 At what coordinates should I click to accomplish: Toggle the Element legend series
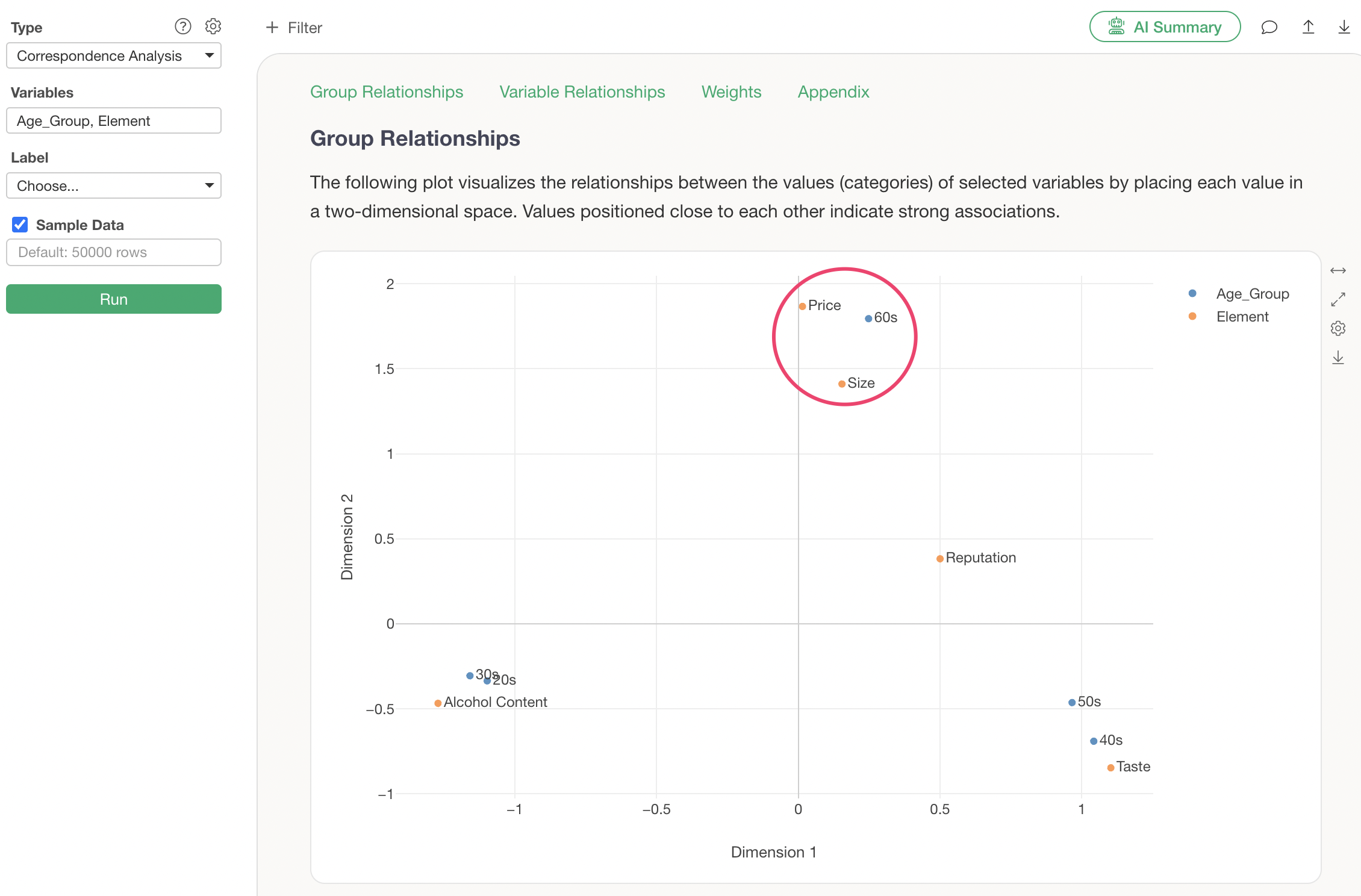(1242, 317)
